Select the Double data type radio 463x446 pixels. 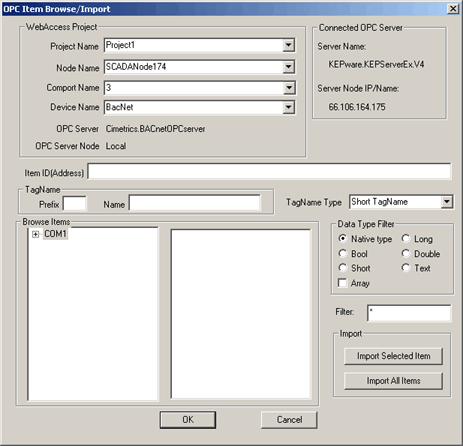coord(406,254)
